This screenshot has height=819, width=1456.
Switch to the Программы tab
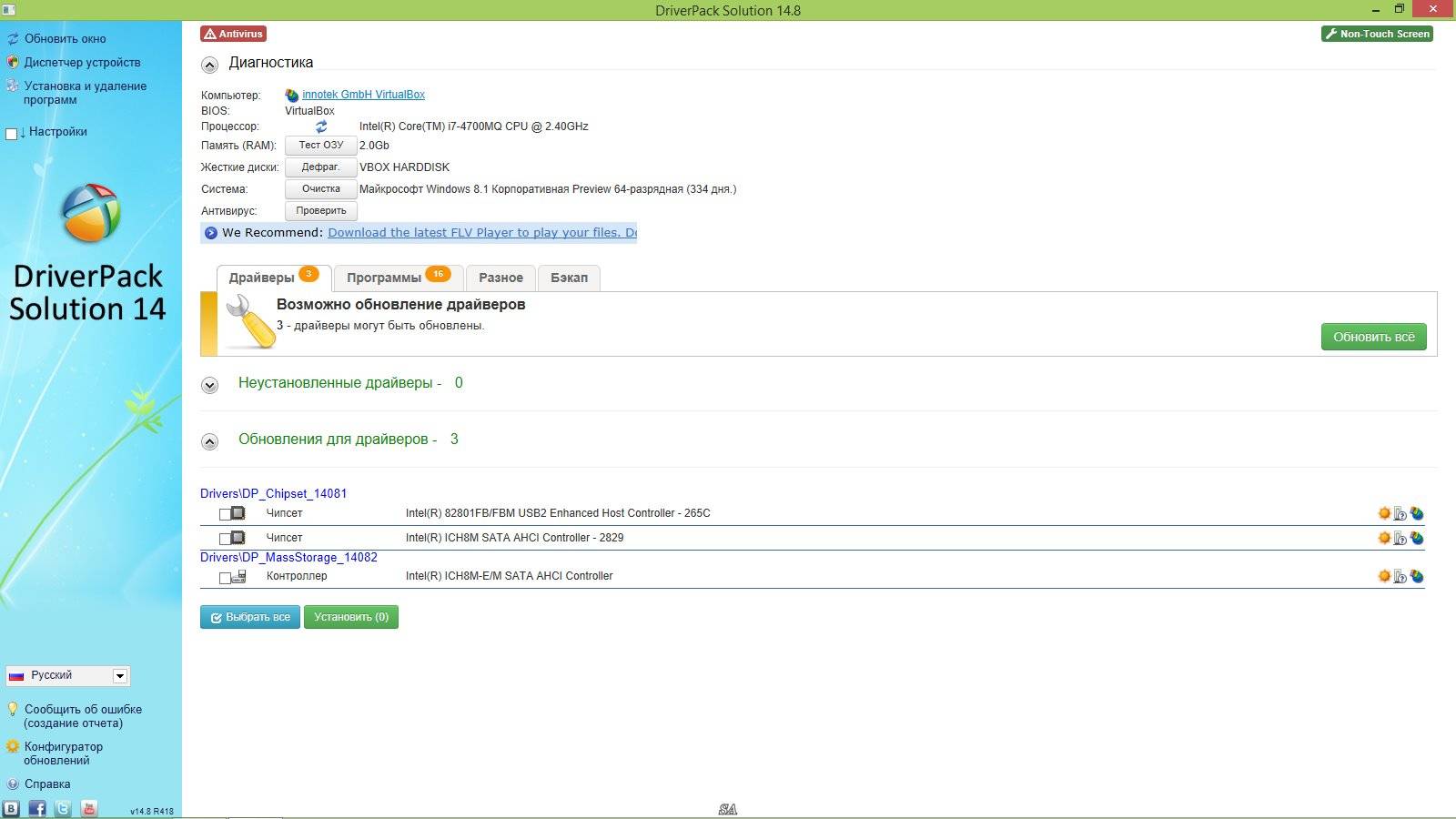coord(399,278)
